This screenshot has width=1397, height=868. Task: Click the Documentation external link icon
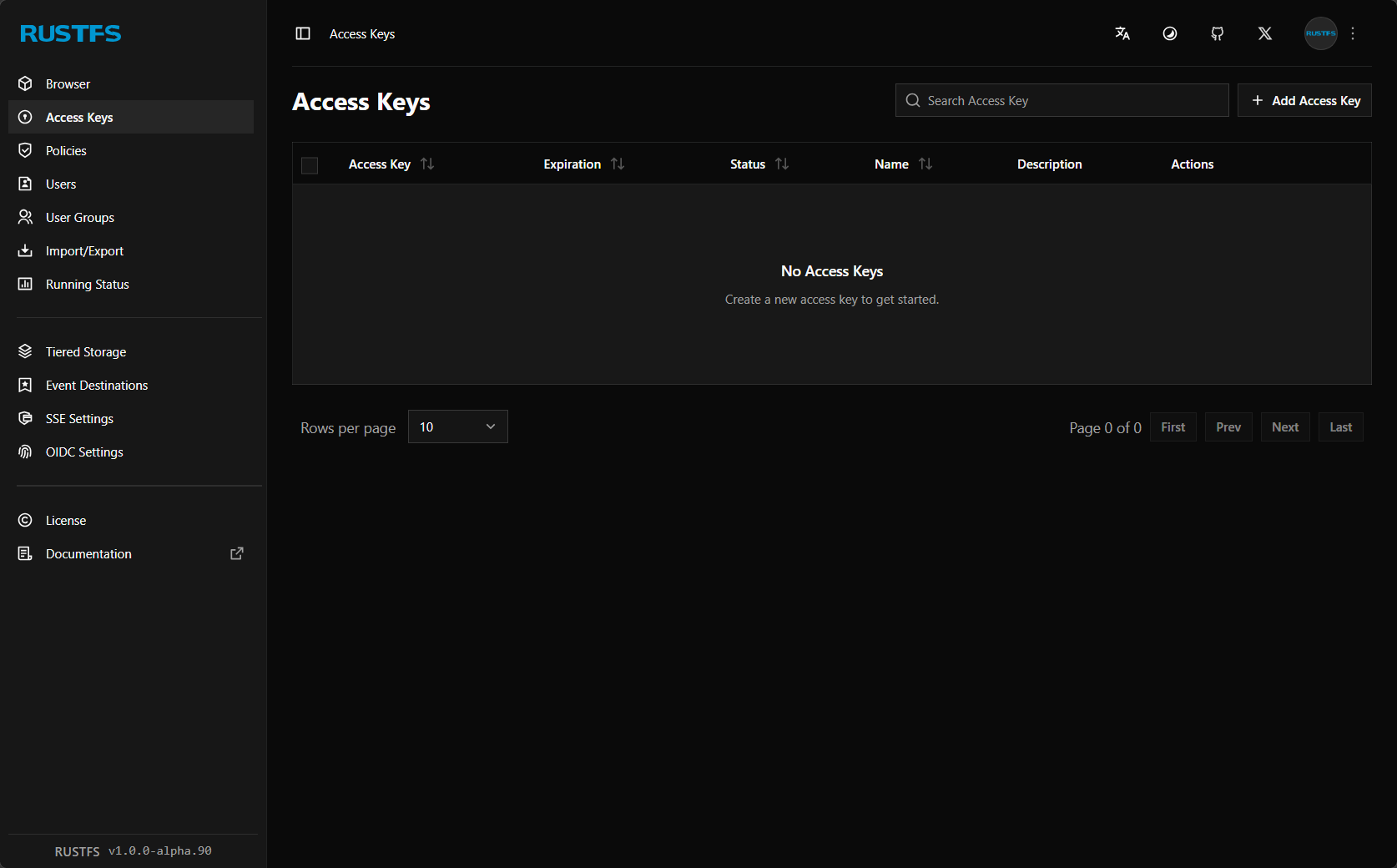click(237, 553)
